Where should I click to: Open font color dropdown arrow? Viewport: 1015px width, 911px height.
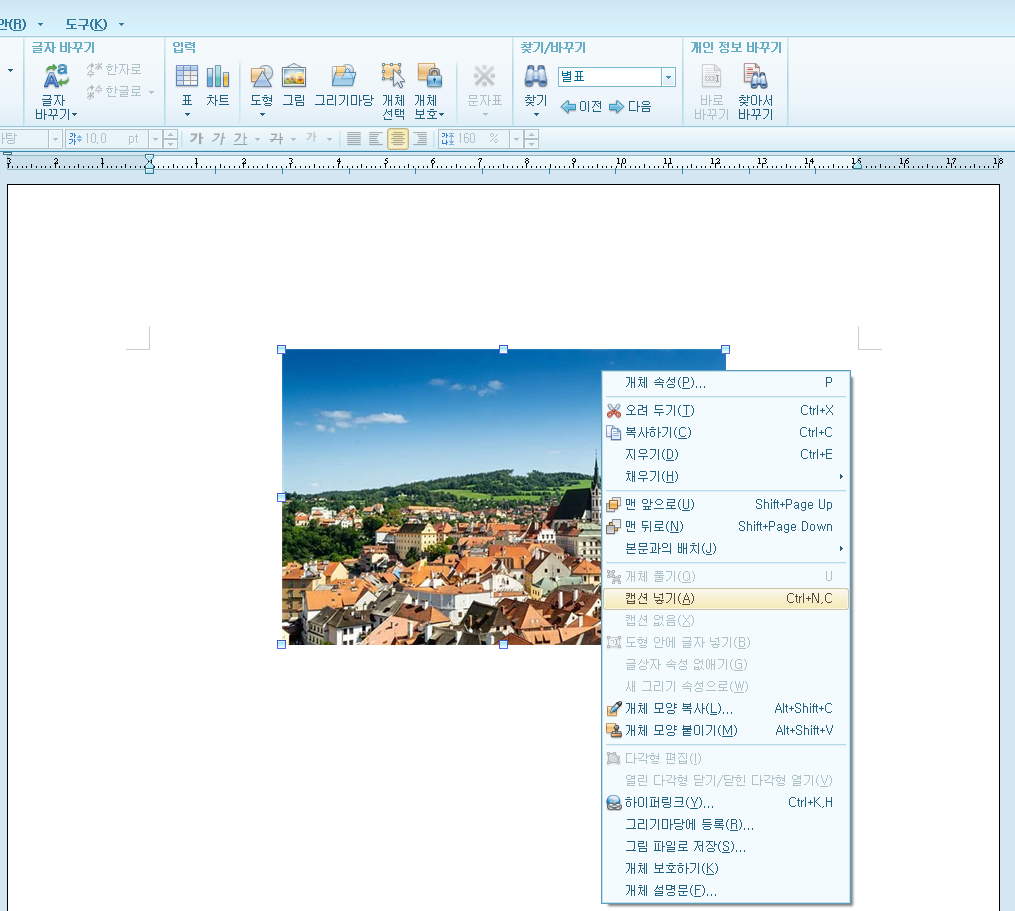[329, 139]
